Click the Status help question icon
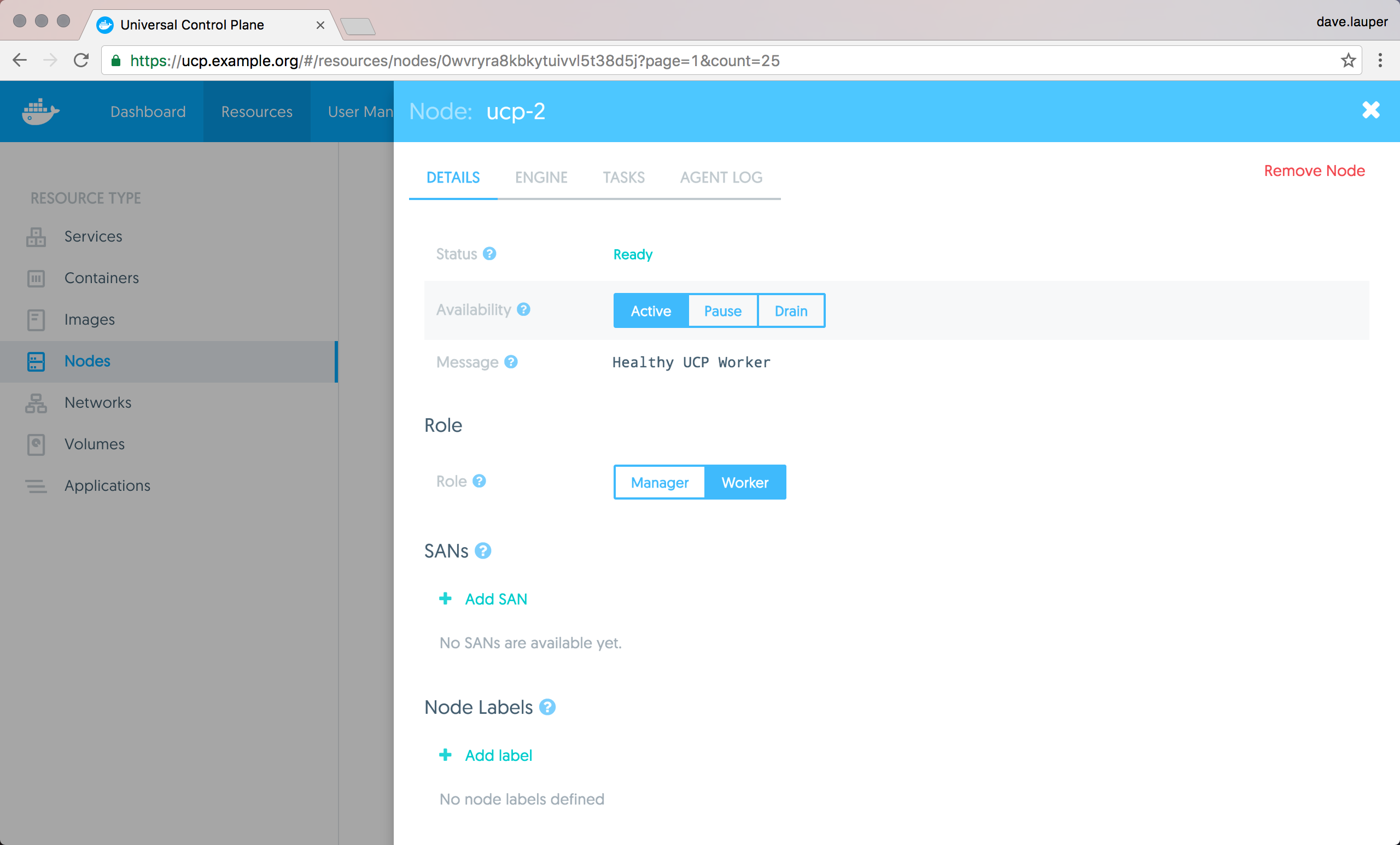Image resolution: width=1400 pixels, height=845 pixels. click(x=489, y=254)
